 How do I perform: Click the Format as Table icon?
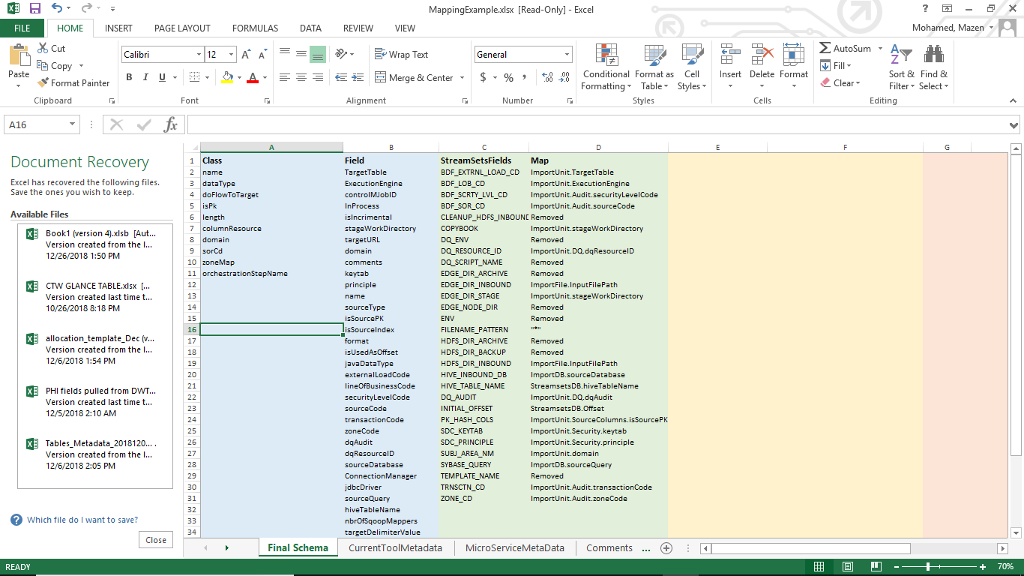click(x=655, y=69)
